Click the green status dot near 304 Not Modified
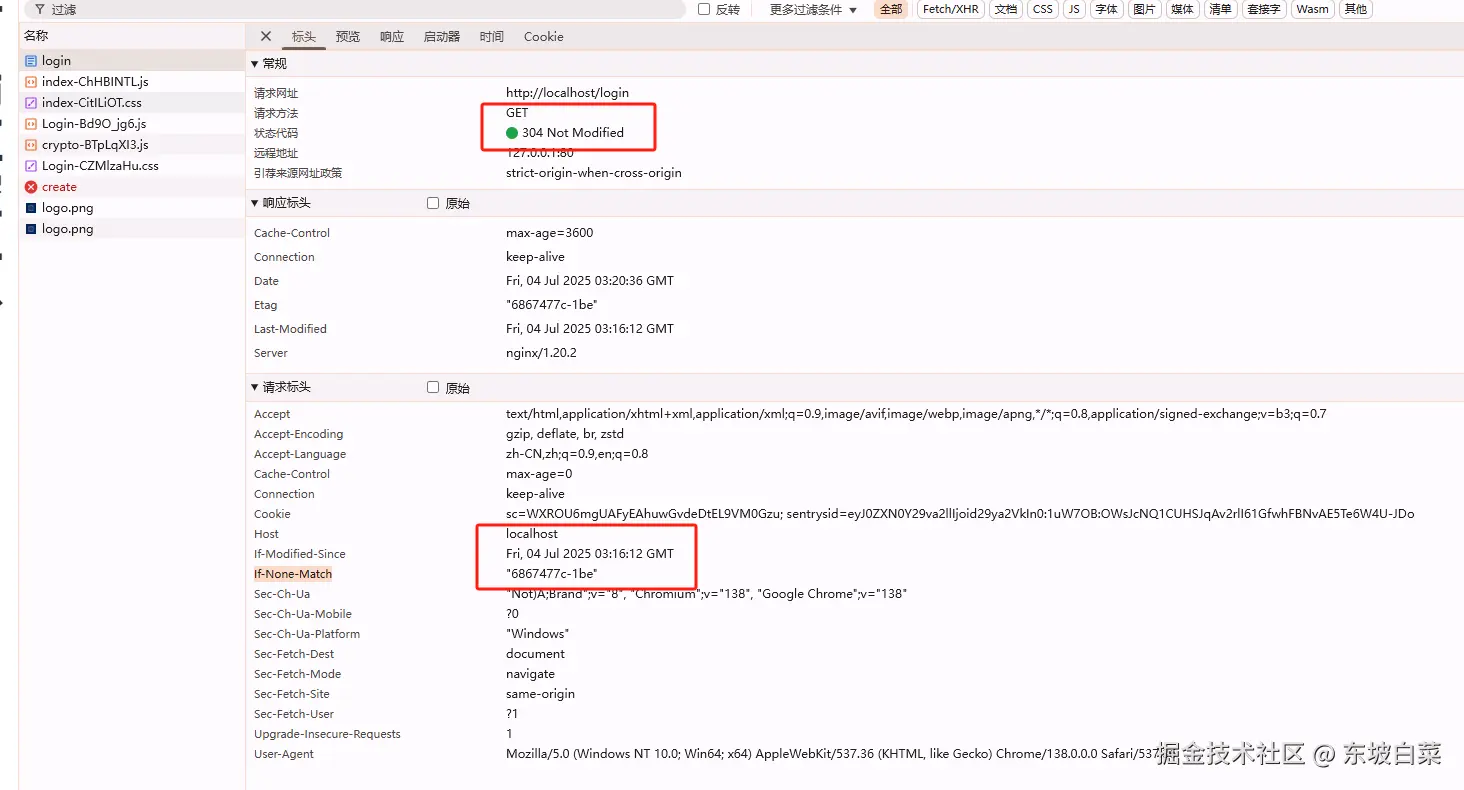Viewport: 1464px width, 790px height. 512,133
